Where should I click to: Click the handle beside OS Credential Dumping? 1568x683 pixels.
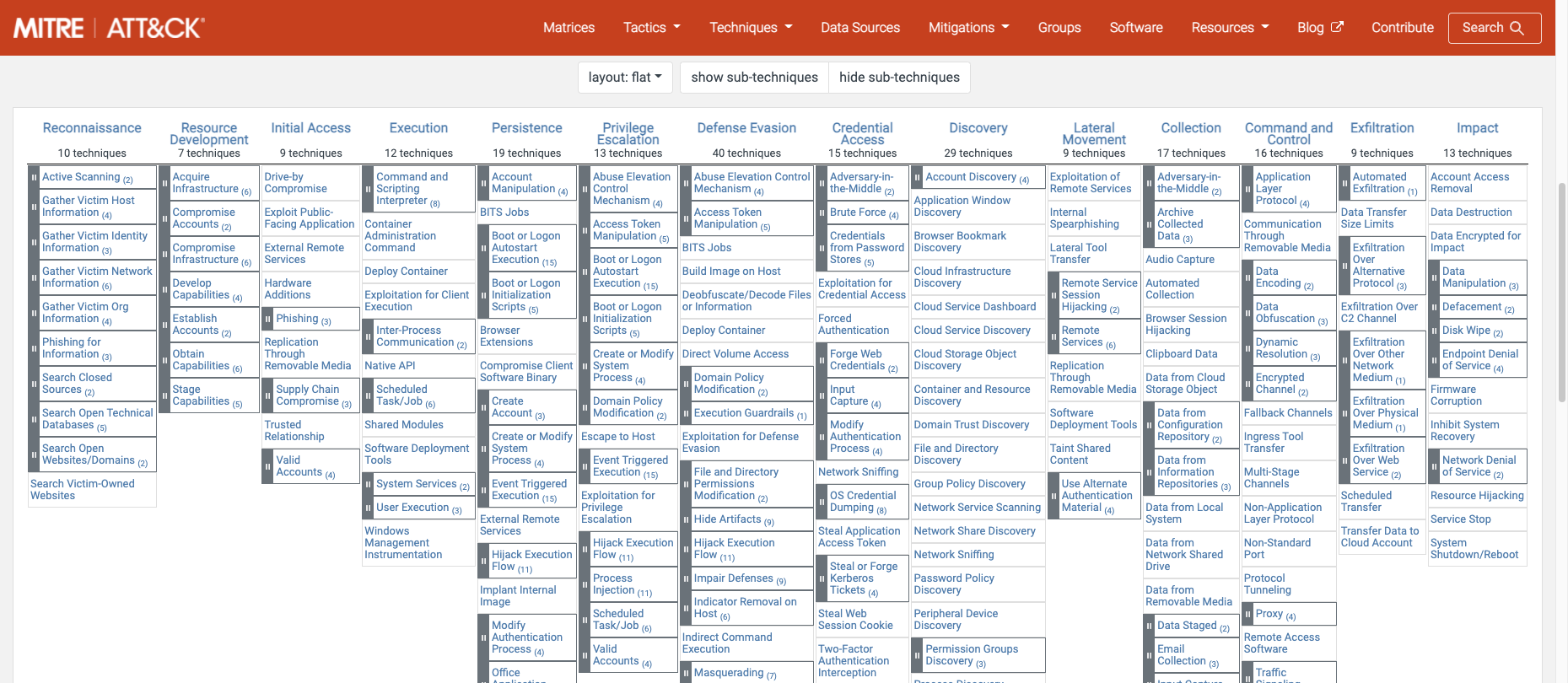(822, 502)
